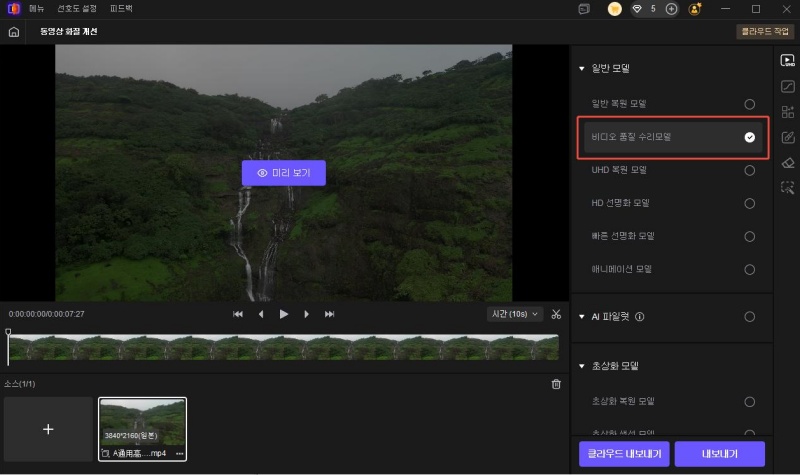Select the 비디오 품질 수리모델 radio button
This screenshot has height=475, width=800.
[x=749, y=137]
